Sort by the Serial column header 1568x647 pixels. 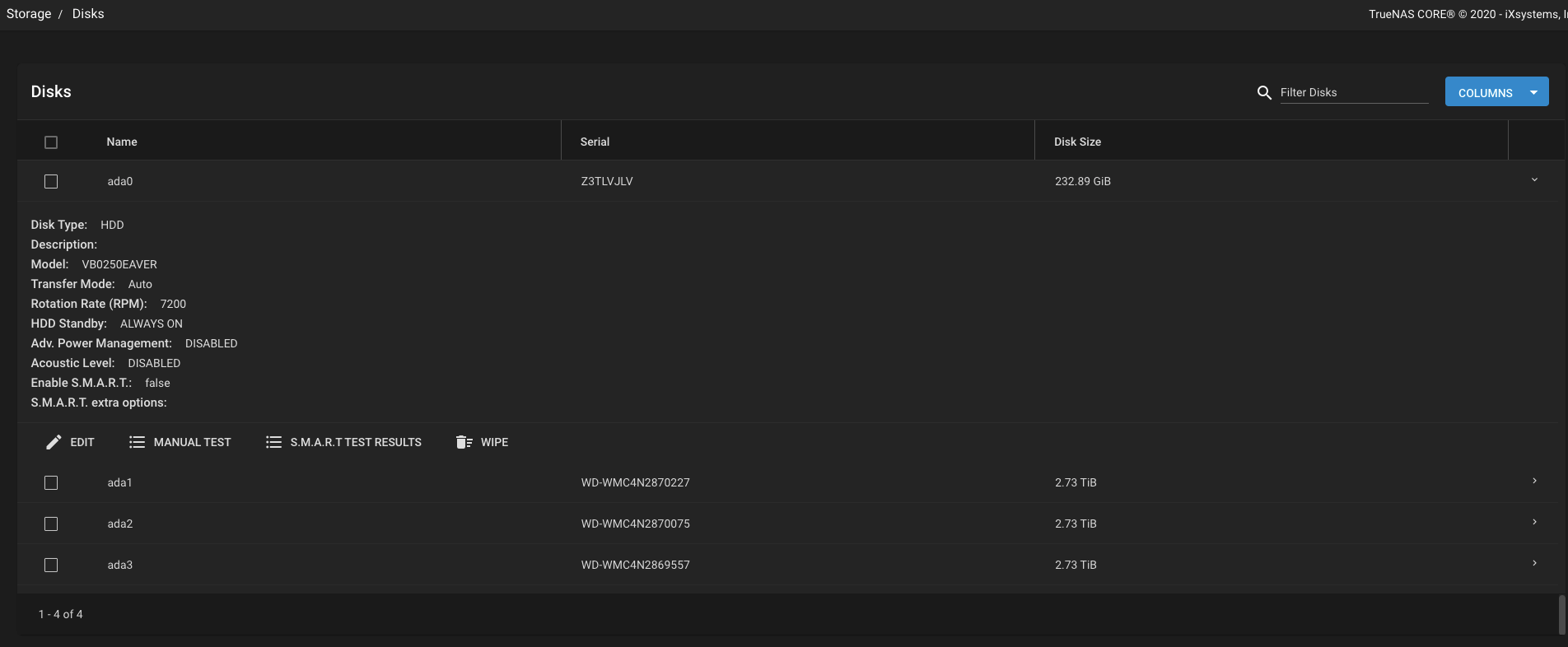click(595, 142)
